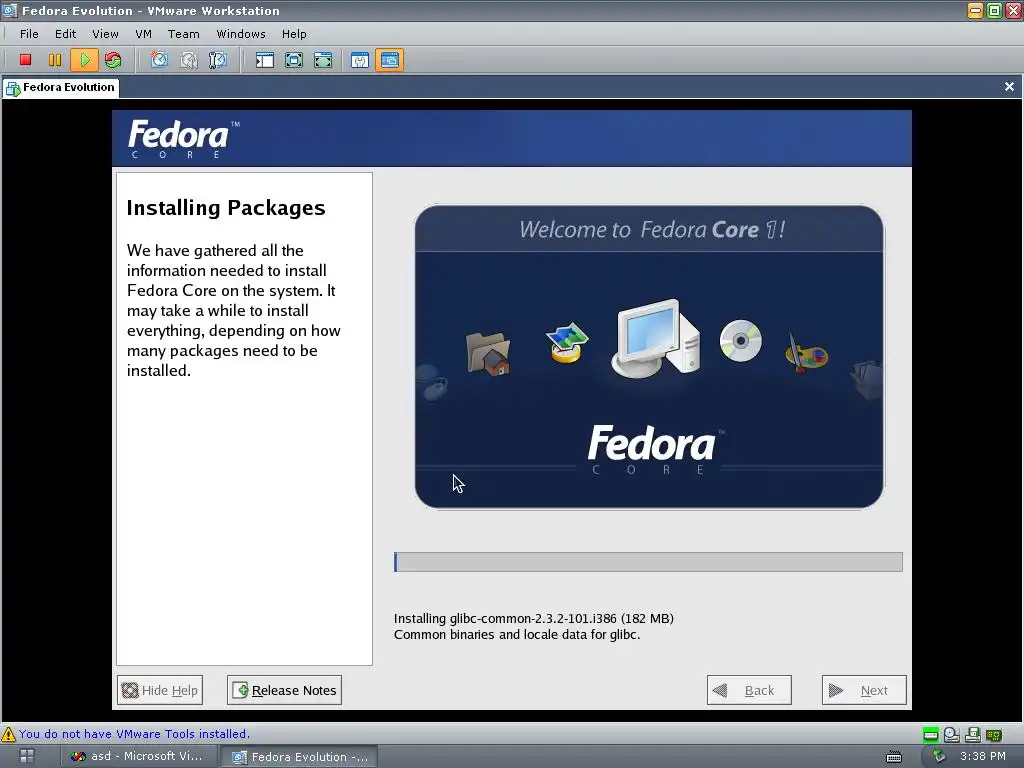1024x768 pixels.
Task: Open the Release Notes button
Action: tap(284, 690)
